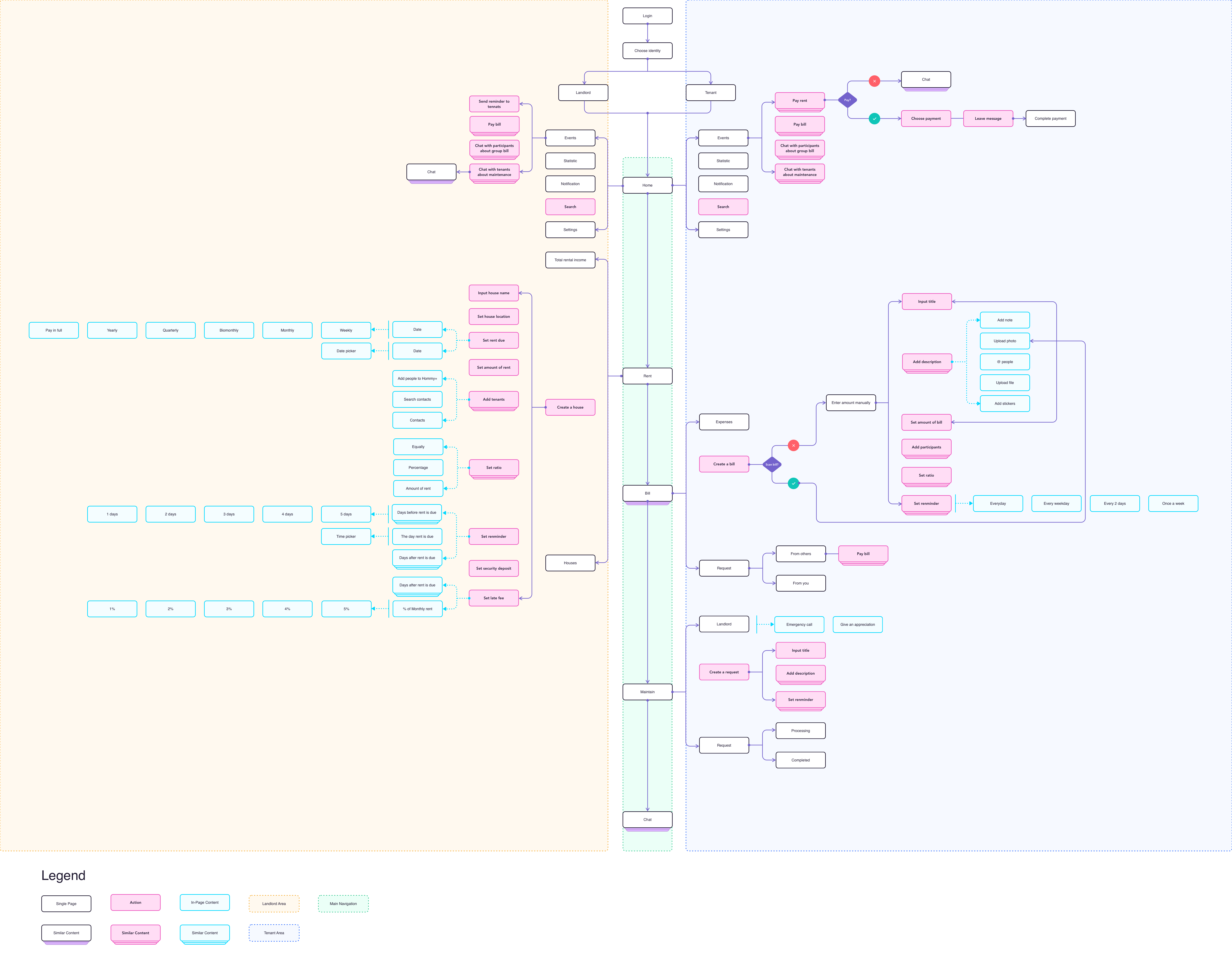Select the Every weekday option
The width and height of the screenshot is (1232, 963).
[x=1057, y=503]
